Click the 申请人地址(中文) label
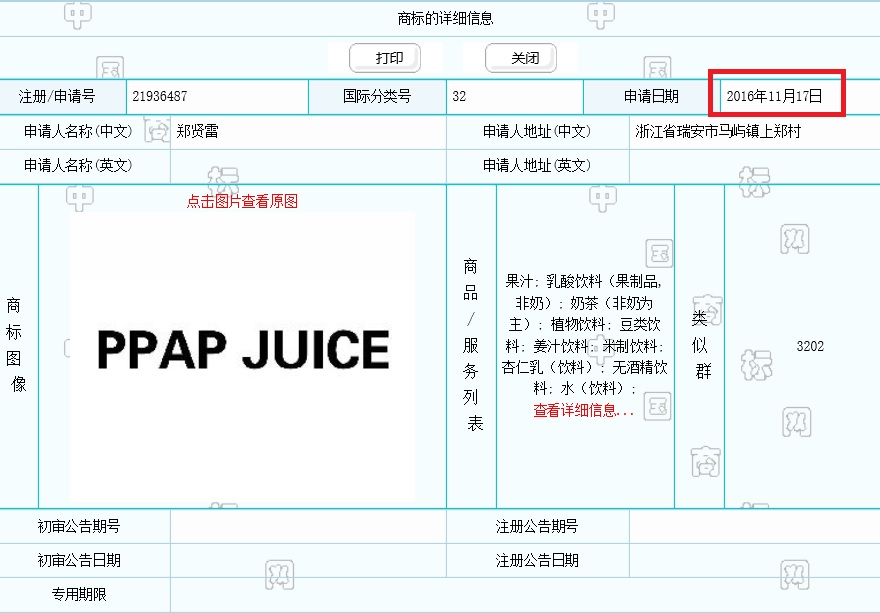This screenshot has height=613, width=880. 537,131
